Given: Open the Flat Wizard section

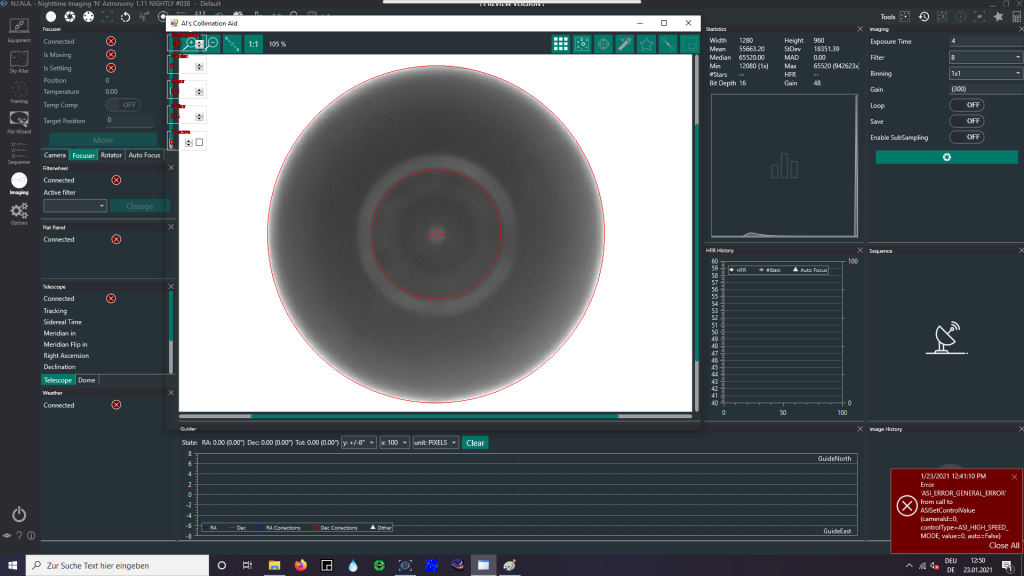Looking at the screenshot, I should click(19, 120).
